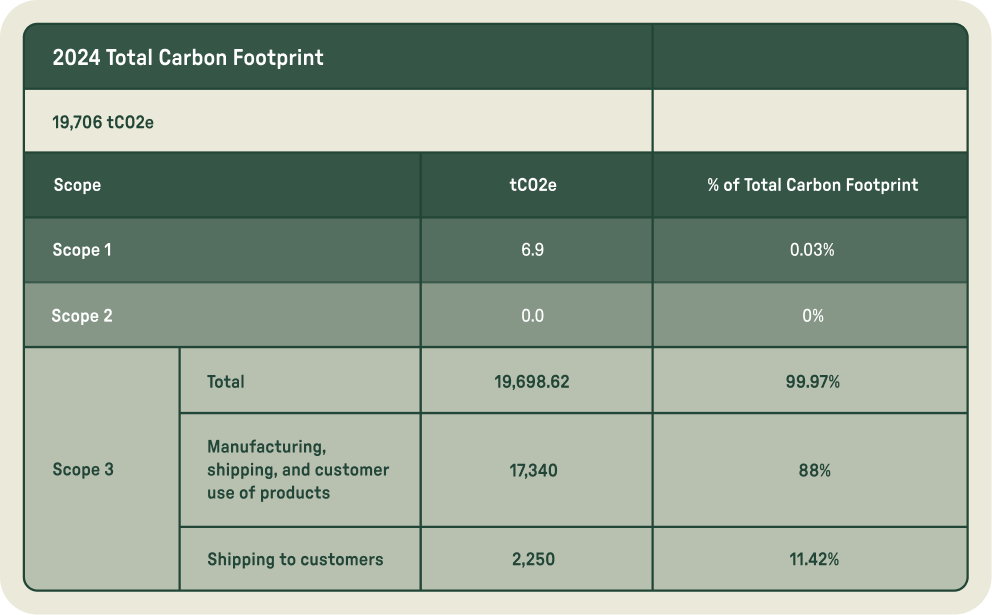Click the "2024 Total Carbon Footprint" title
This screenshot has height=615, width=992.
click(188, 58)
